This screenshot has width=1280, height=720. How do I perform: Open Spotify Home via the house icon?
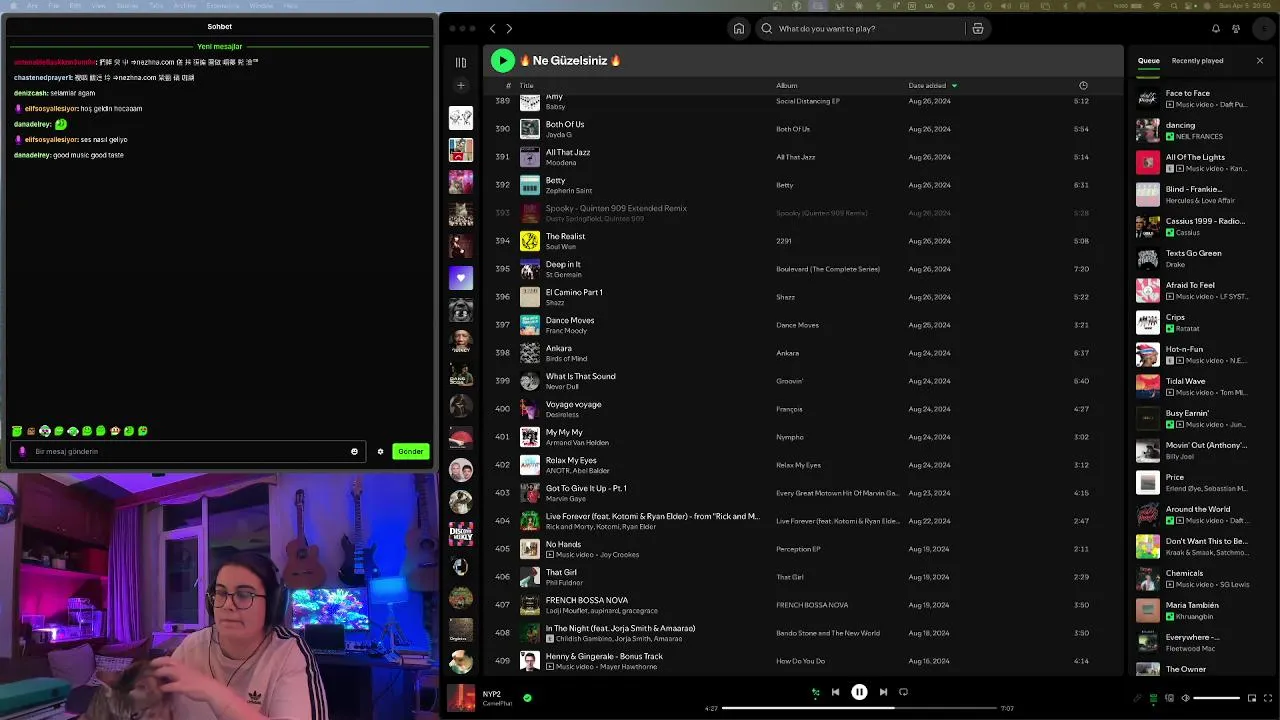tap(739, 28)
